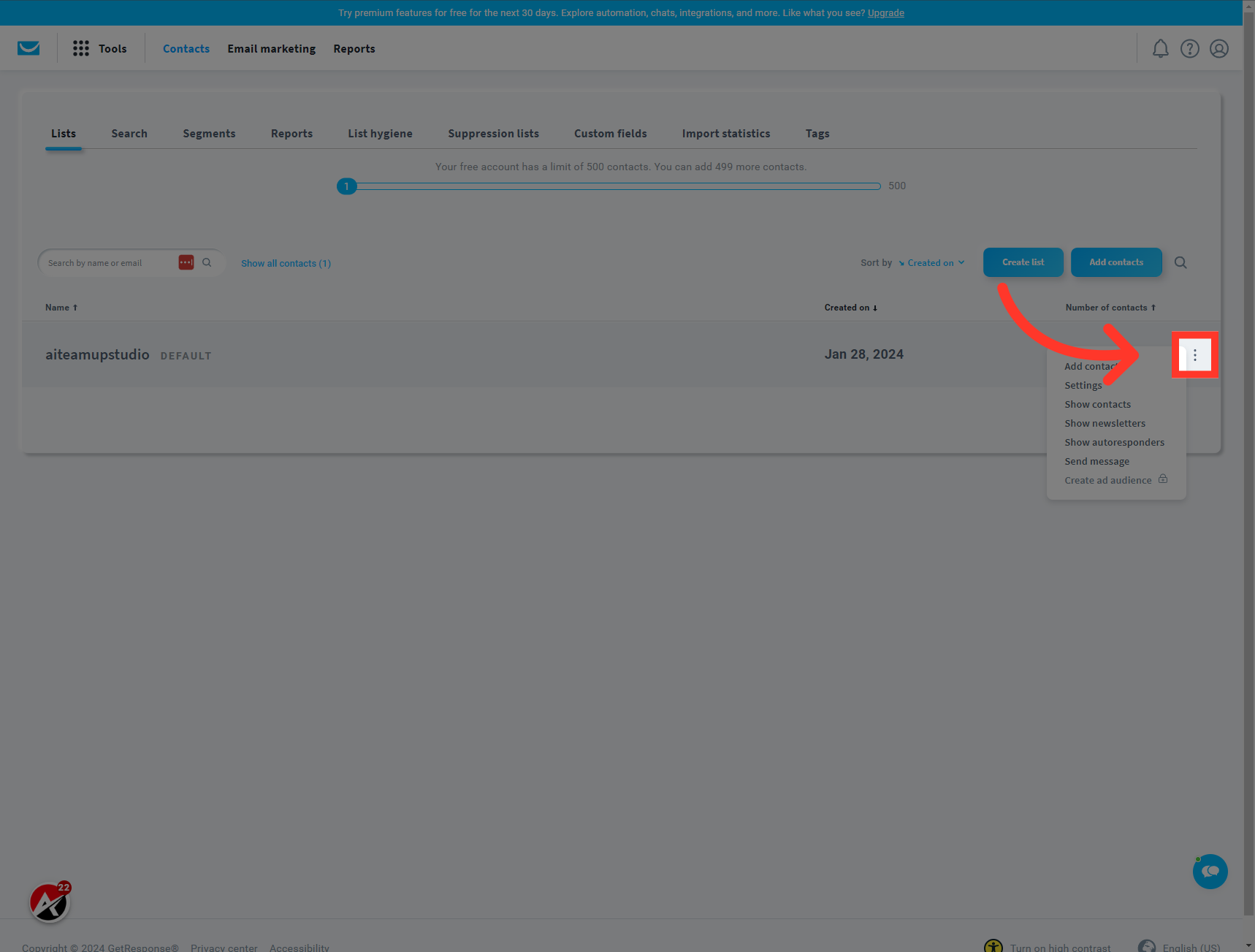
Task: Click the advanced search icon inside search field
Action: click(186, 262)
